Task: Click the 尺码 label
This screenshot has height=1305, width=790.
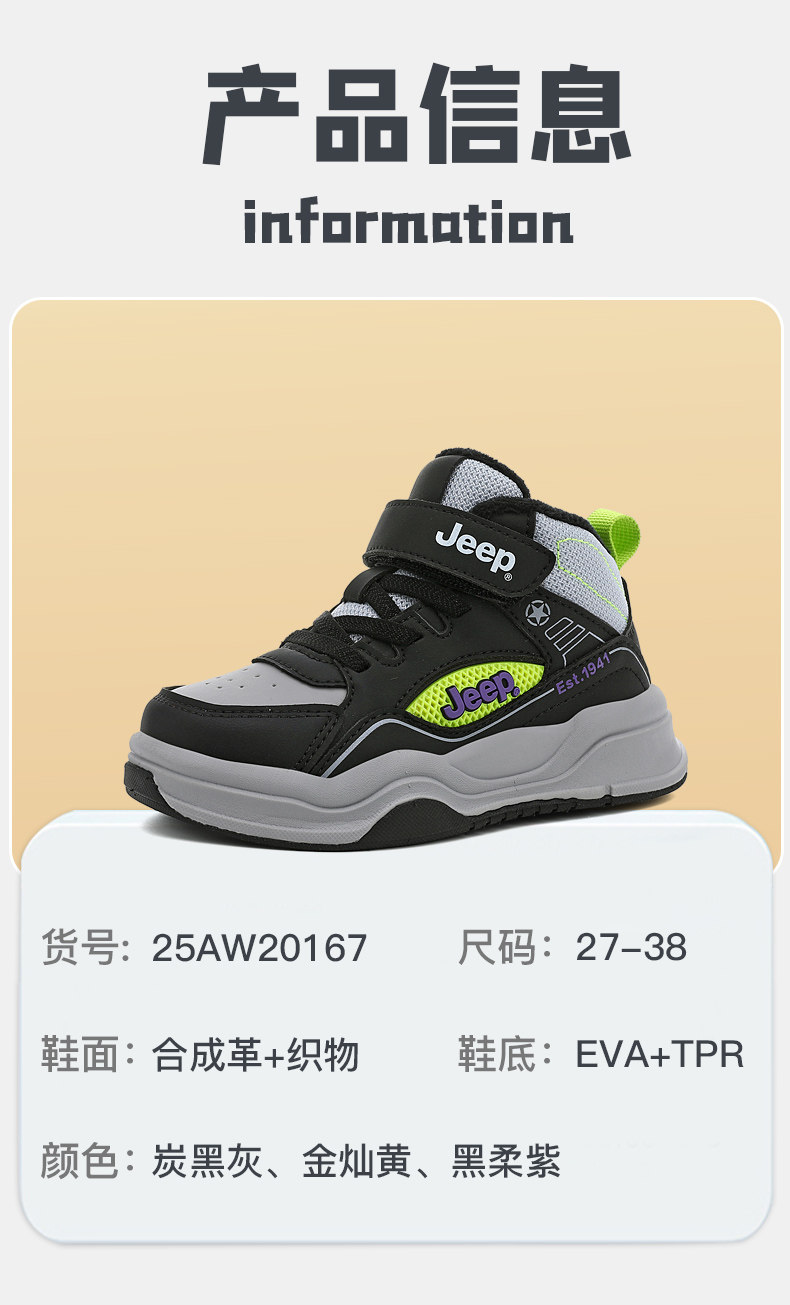Action: coord(498,948)
